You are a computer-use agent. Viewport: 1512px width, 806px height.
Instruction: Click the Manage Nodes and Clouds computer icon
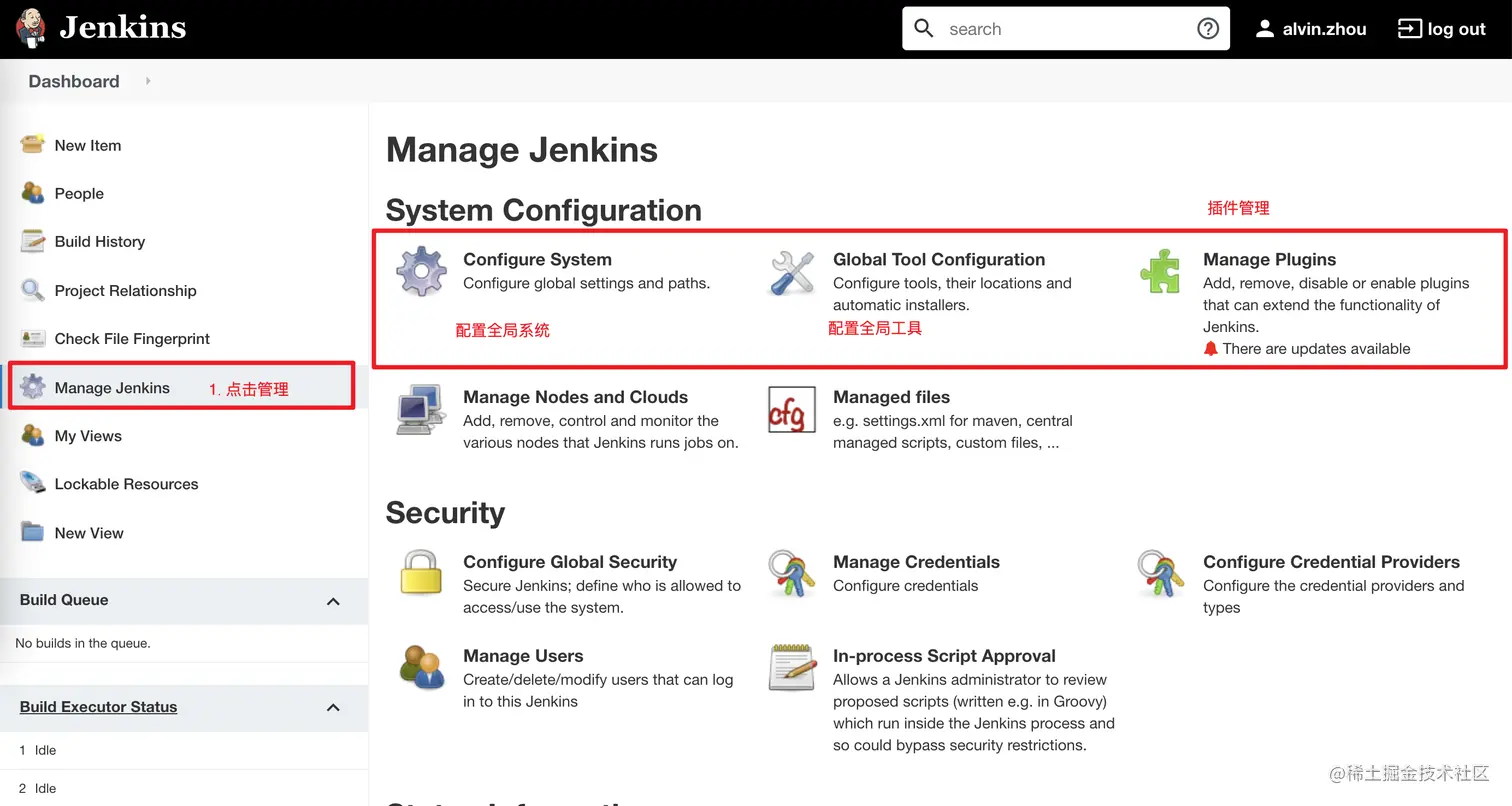(420, 408)
